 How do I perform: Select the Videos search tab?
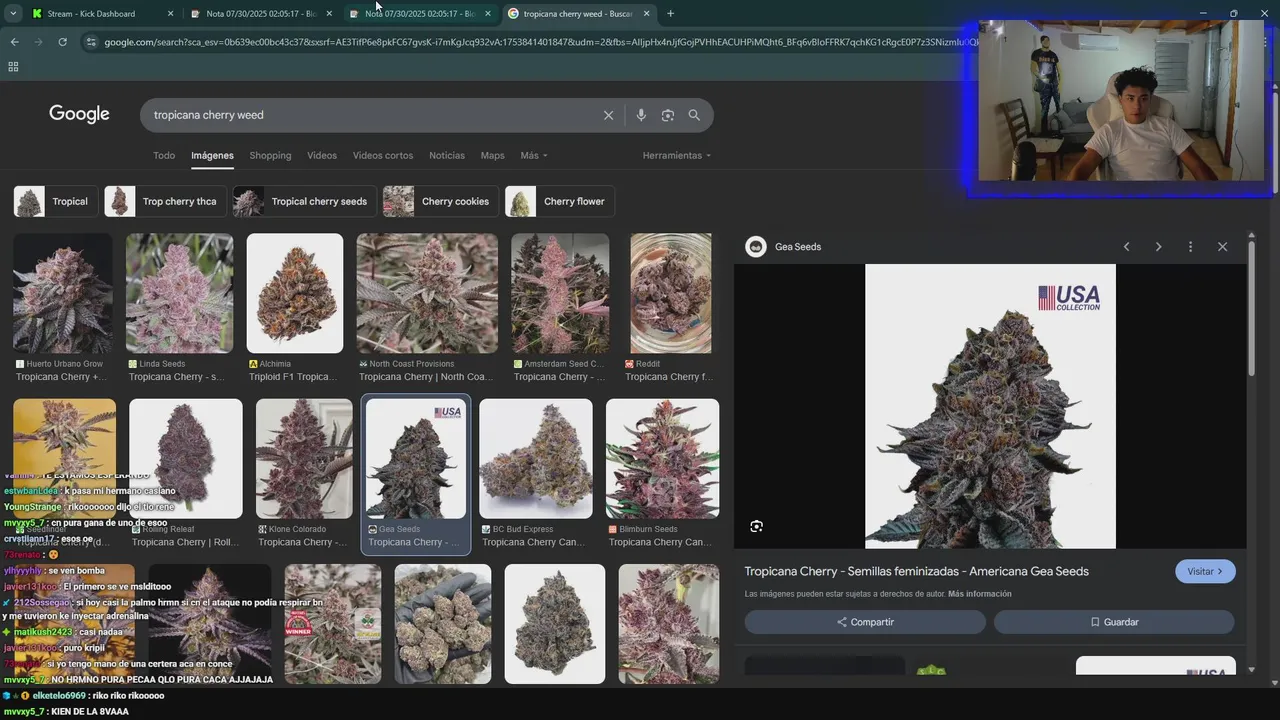(322, 156)
